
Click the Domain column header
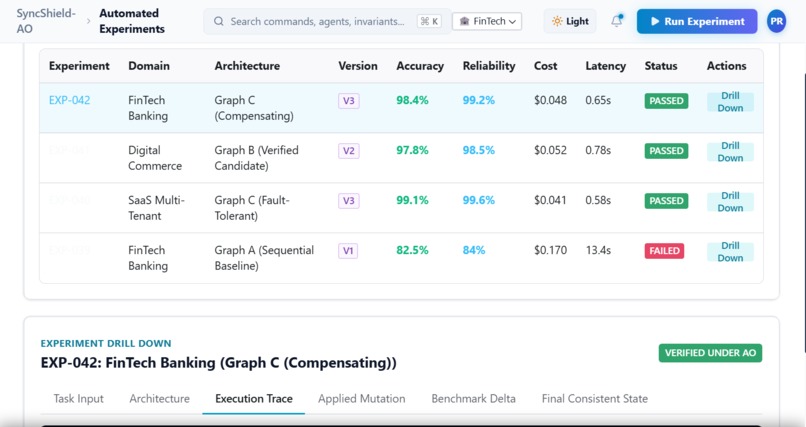pyautogui.click(x=149, y=66)
